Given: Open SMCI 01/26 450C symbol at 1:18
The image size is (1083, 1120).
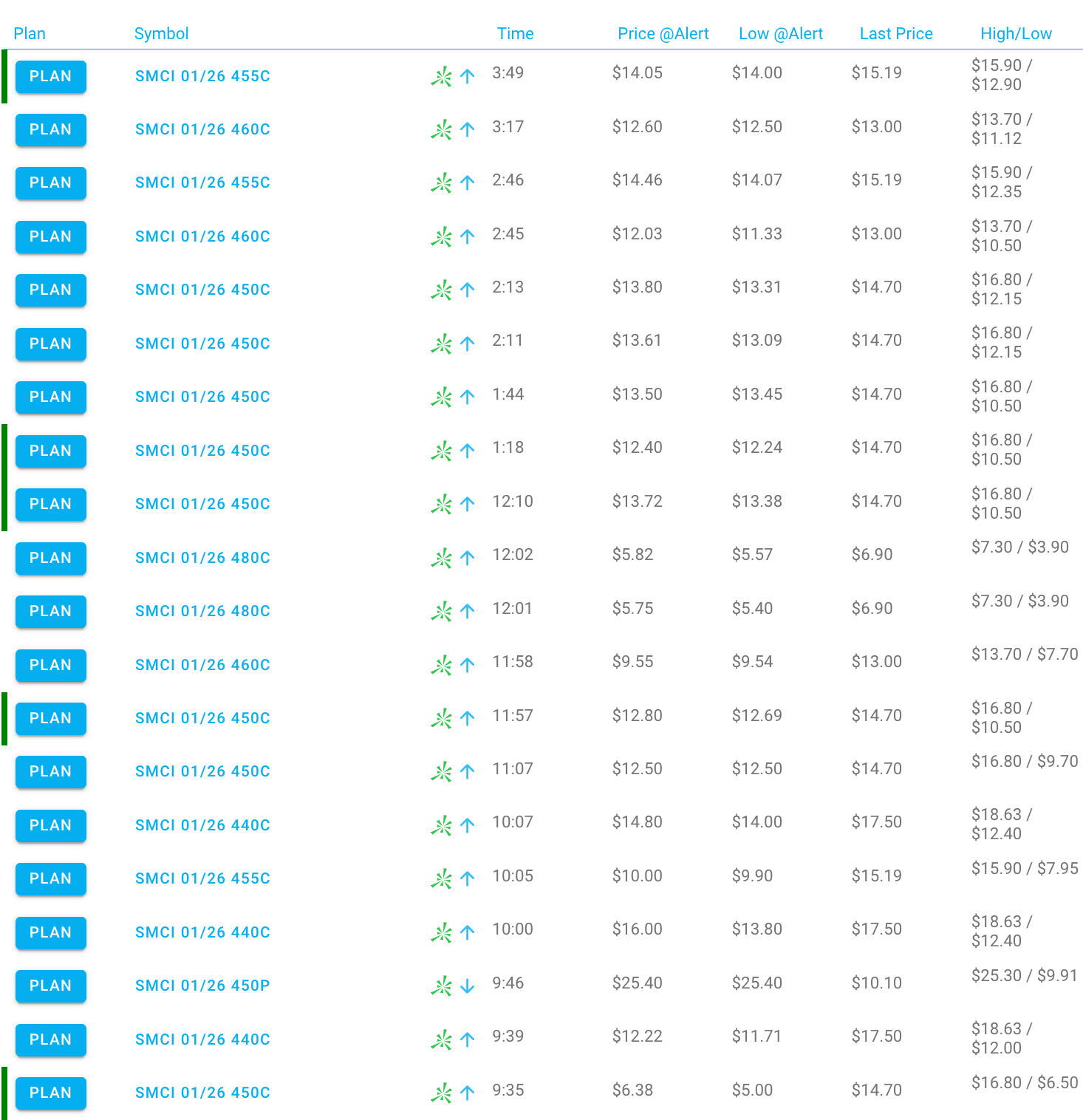Looking at the screenshot, I should coord(202,451).
